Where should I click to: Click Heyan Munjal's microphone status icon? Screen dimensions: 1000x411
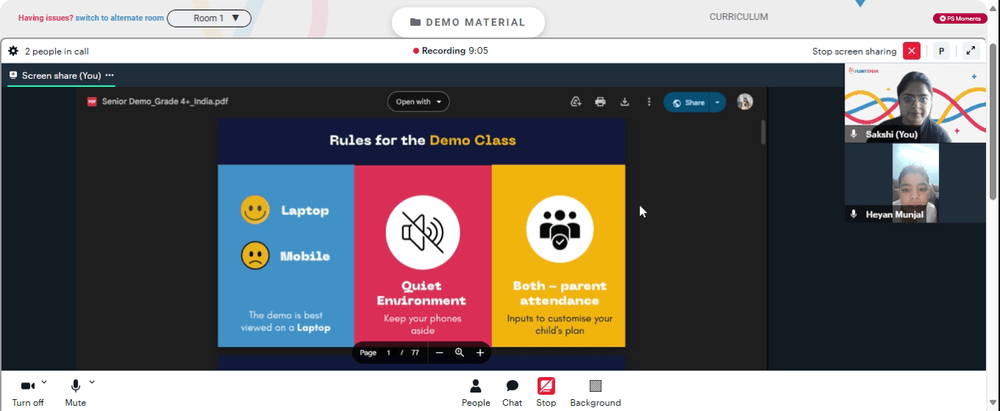pyautogui.click(x=854, y=214)
